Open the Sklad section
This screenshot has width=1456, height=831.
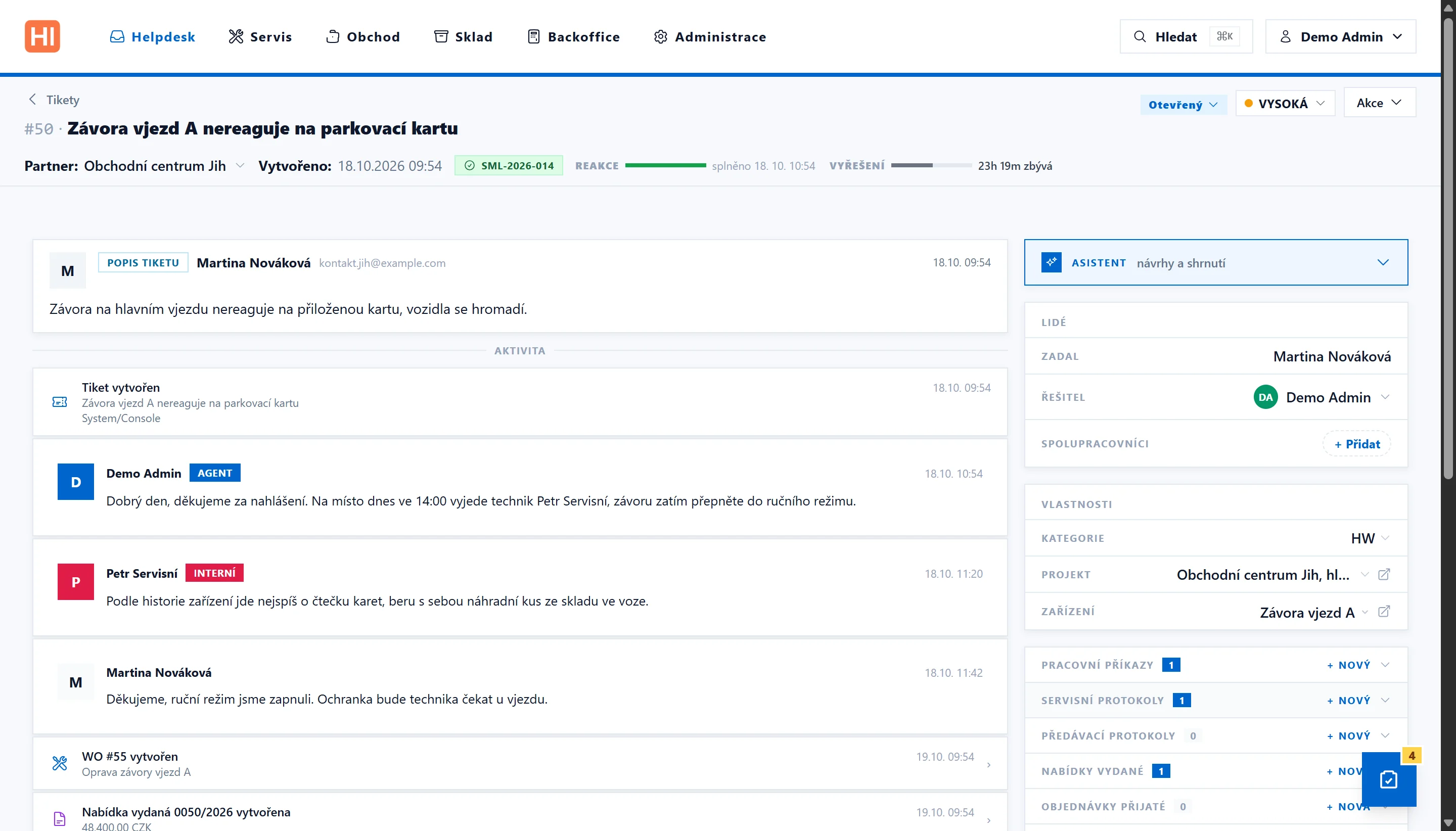(464, 36)
